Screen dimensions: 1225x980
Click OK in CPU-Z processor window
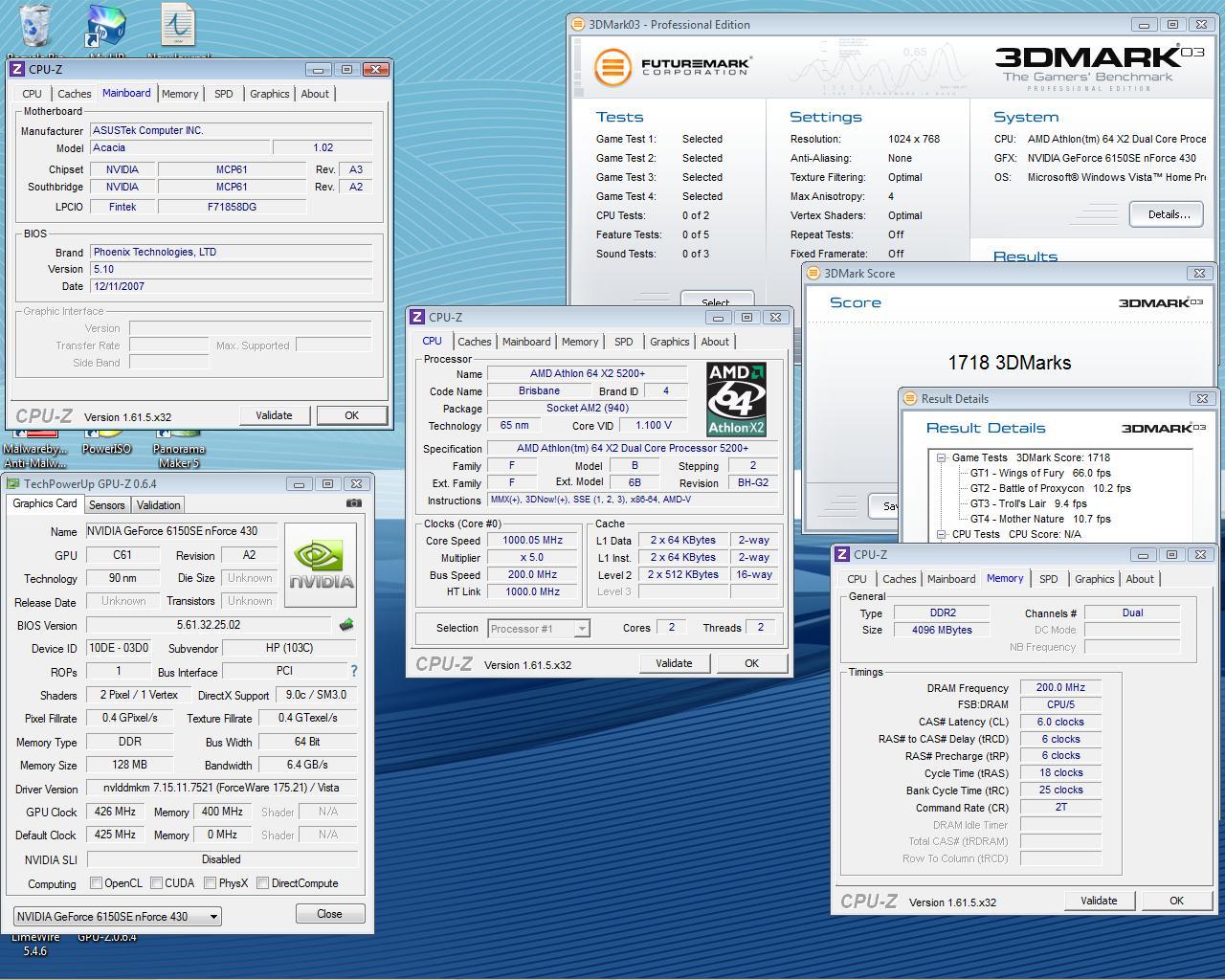point(751,663)
